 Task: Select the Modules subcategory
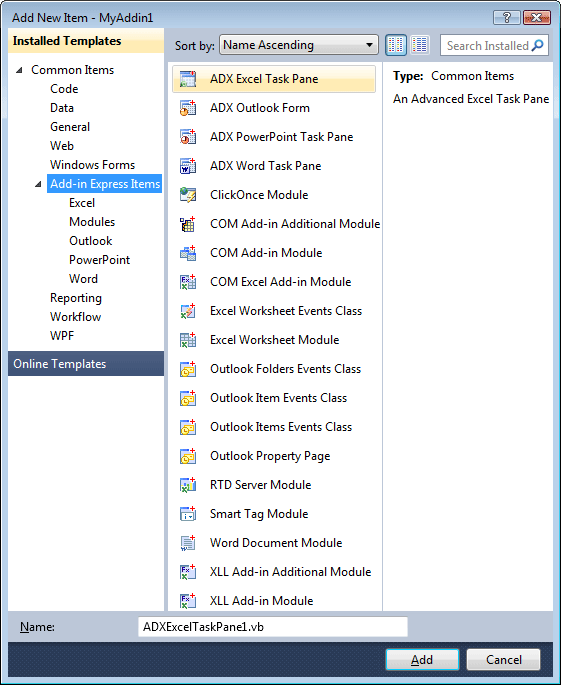[x=92, y=222]
